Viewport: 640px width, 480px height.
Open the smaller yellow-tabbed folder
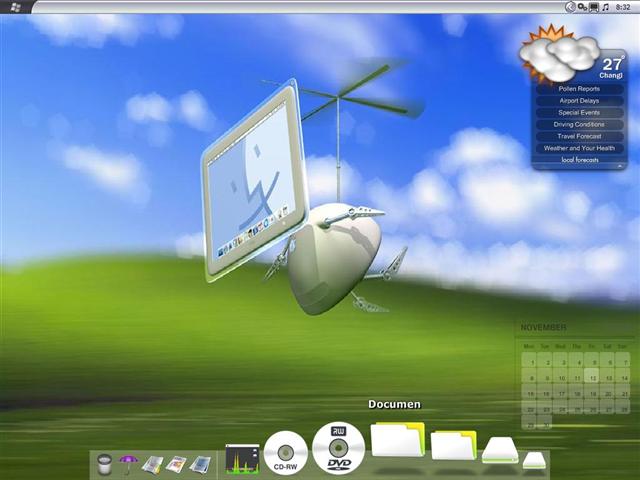tap(453, 445)
